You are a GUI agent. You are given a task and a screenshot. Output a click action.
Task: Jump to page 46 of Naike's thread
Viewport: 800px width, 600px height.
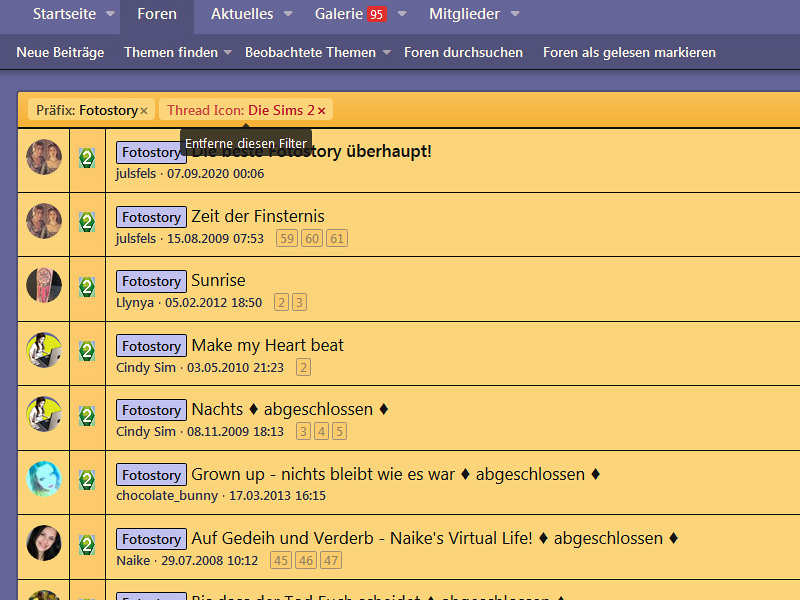306,561
